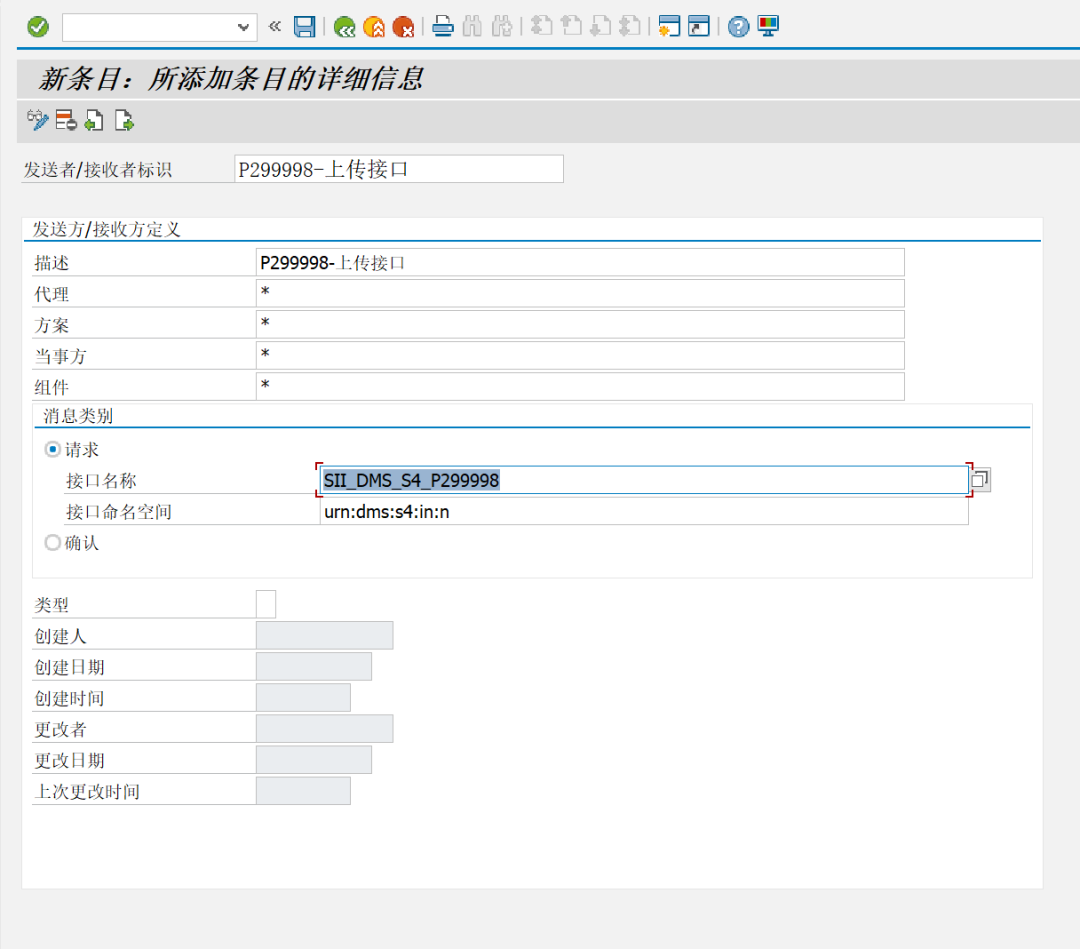Generate shortcut icon in toolbar
The height and width of the screenshot is (949, 1080).
pyautogui.click(x=699, y=27)
